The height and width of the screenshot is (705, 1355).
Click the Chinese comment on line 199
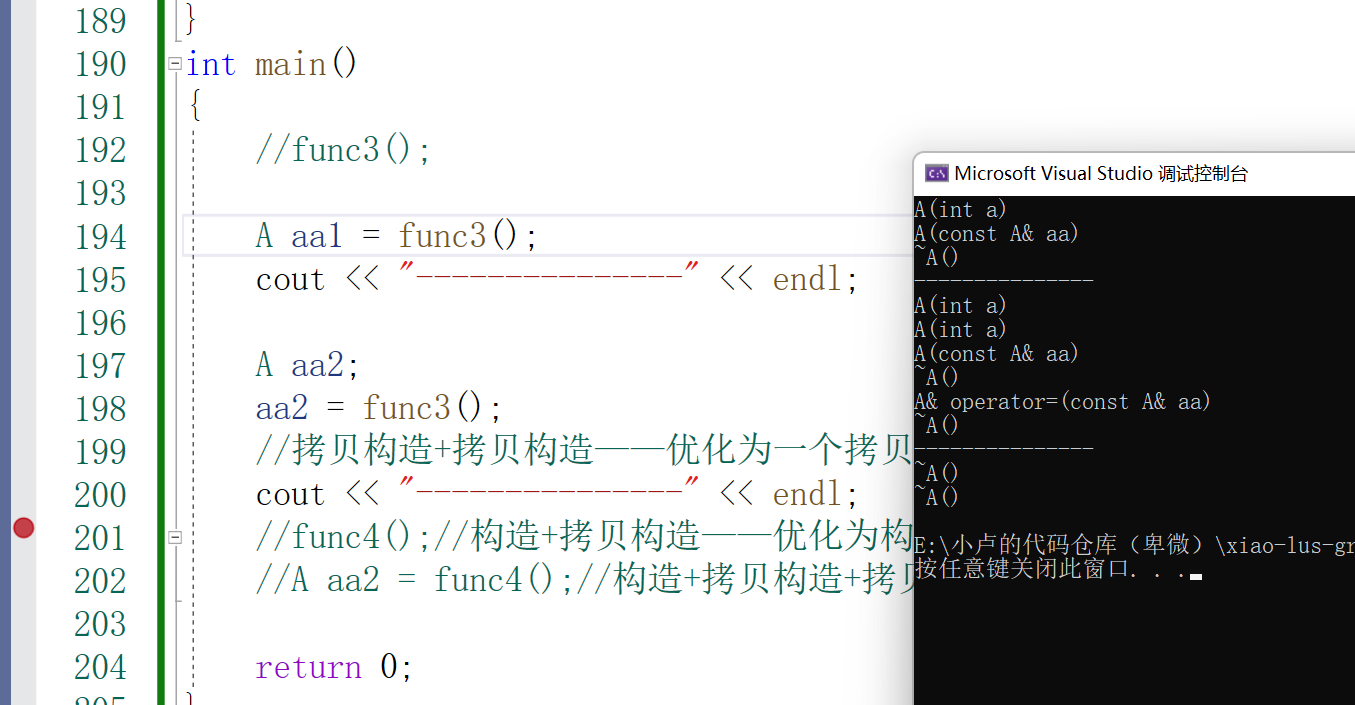pos(585,451)
